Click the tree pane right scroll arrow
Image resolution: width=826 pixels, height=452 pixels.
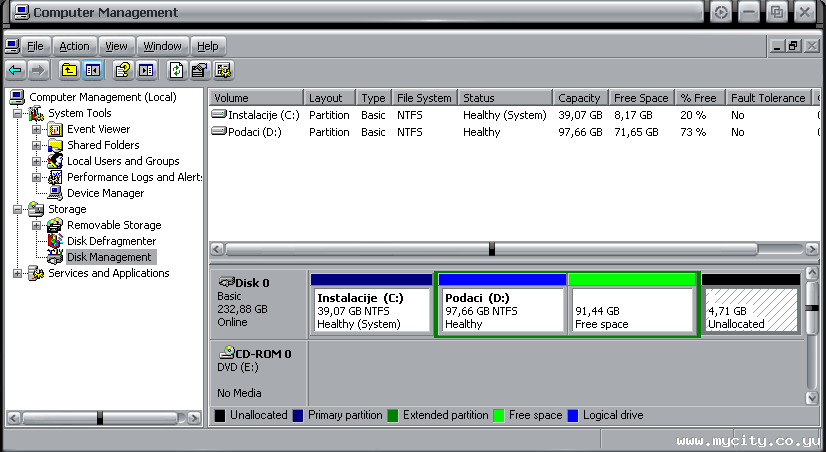(x=194, y=418)
